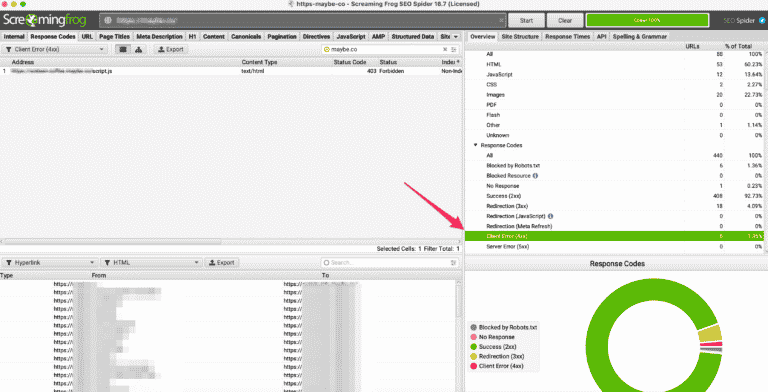
Task: Switch to the Page Titles tab
Action: [x=114, y=37]
